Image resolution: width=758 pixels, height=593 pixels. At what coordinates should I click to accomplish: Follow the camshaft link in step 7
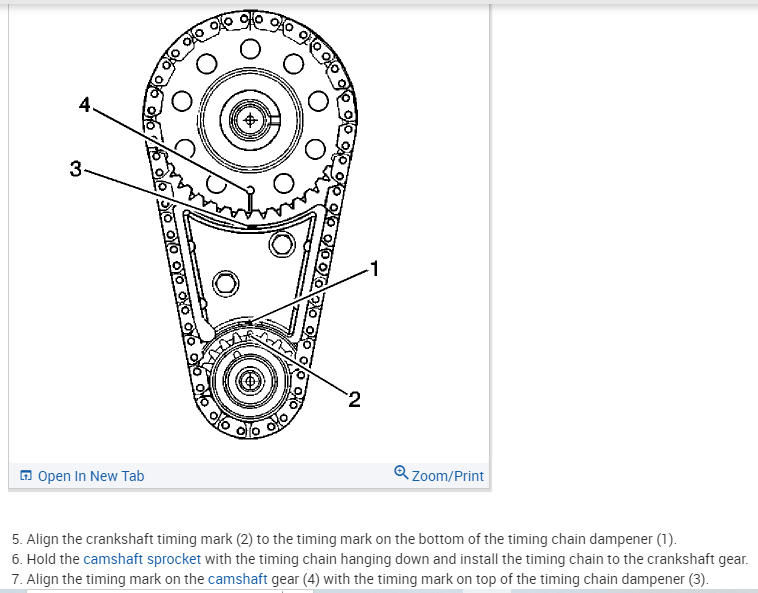[237, 579]
